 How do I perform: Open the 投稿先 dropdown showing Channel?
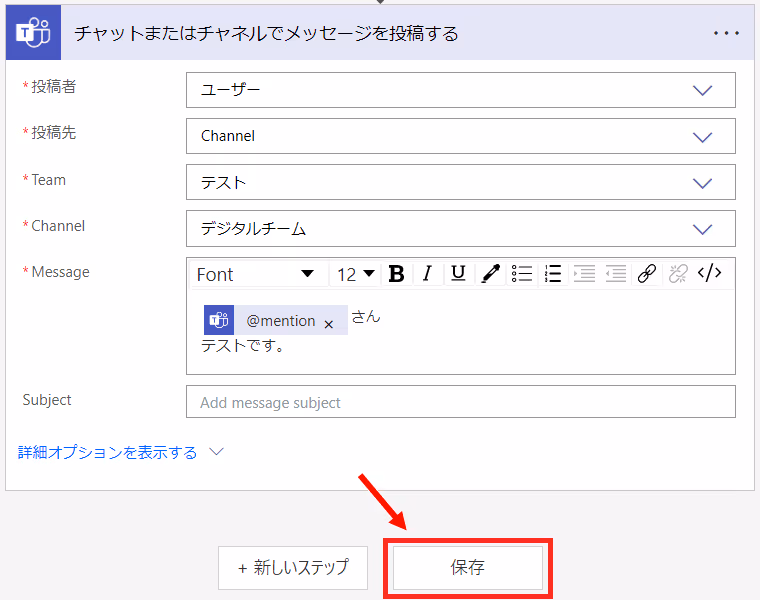point(460,136)
